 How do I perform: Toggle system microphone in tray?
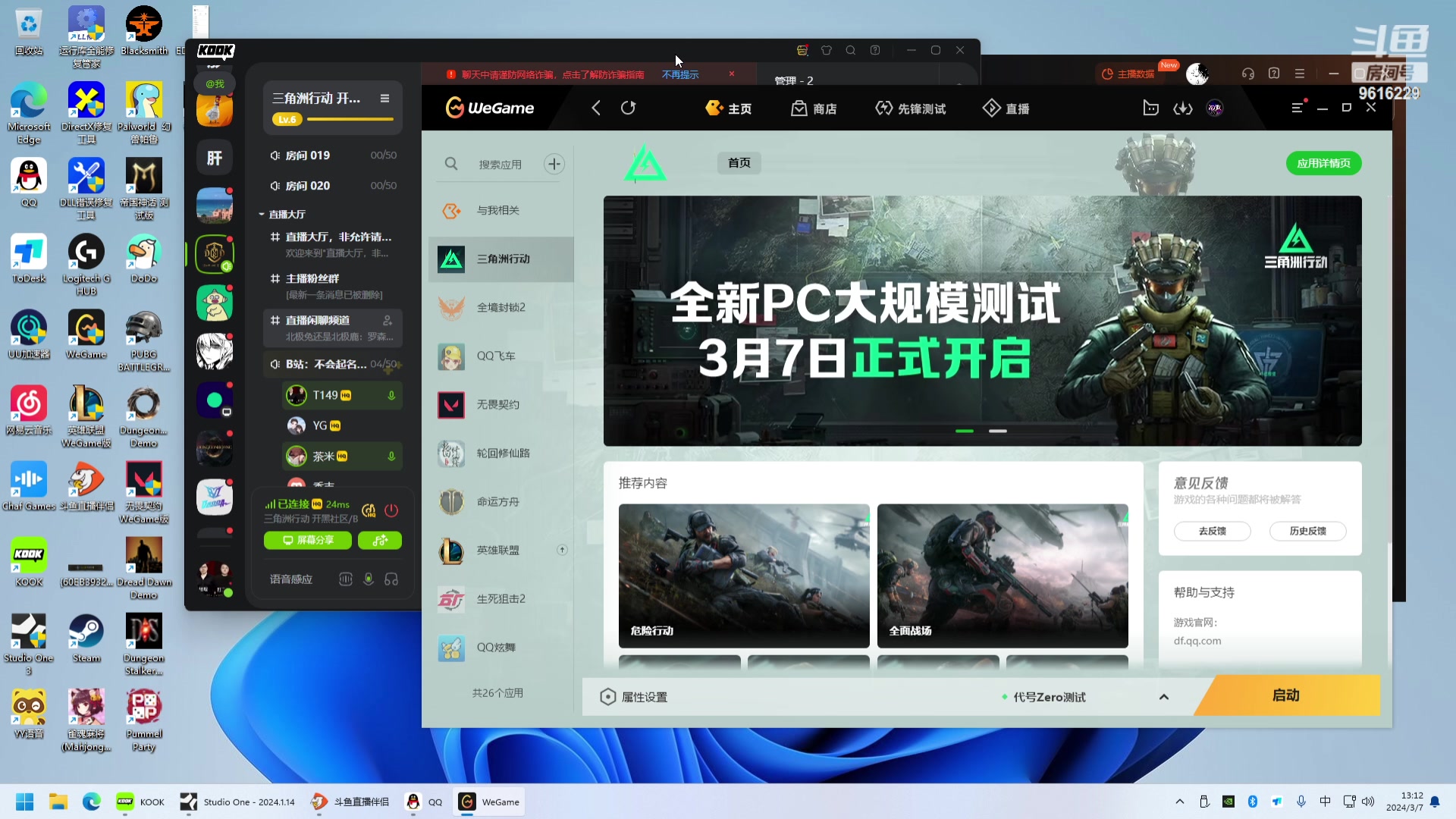coord(1301,802)
